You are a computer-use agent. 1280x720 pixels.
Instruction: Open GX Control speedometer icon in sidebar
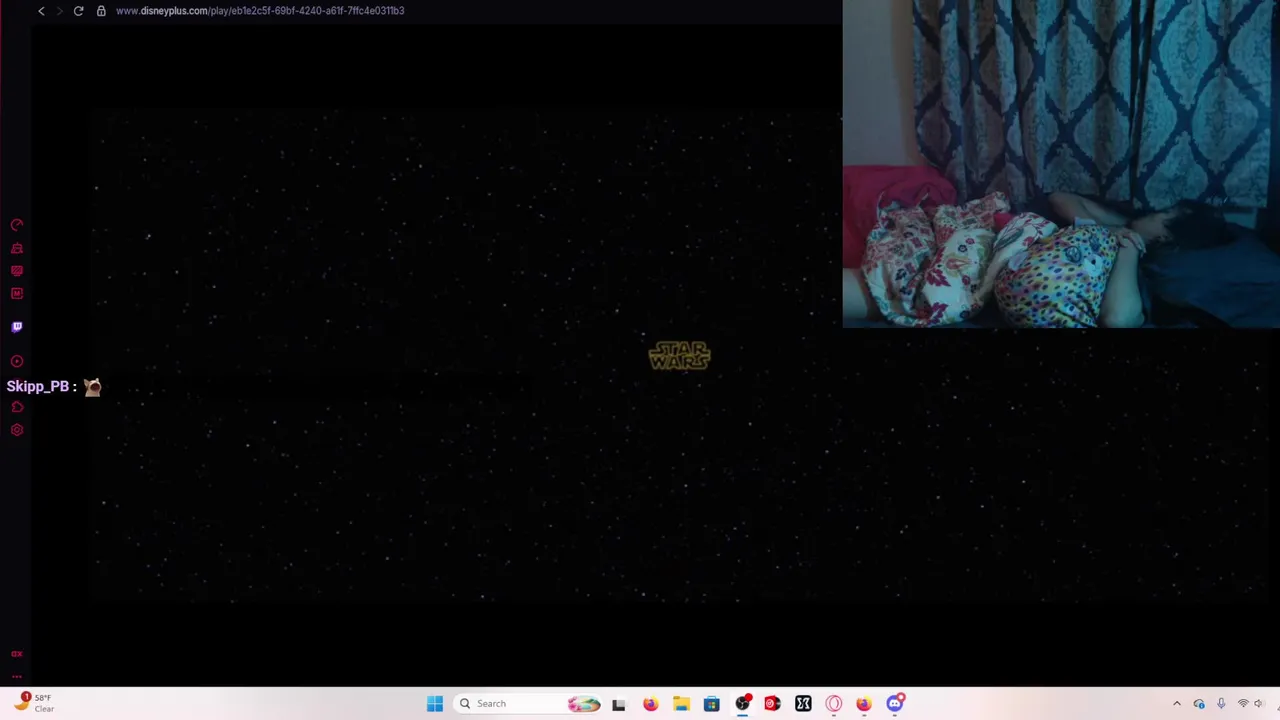(x=17, y=225)
